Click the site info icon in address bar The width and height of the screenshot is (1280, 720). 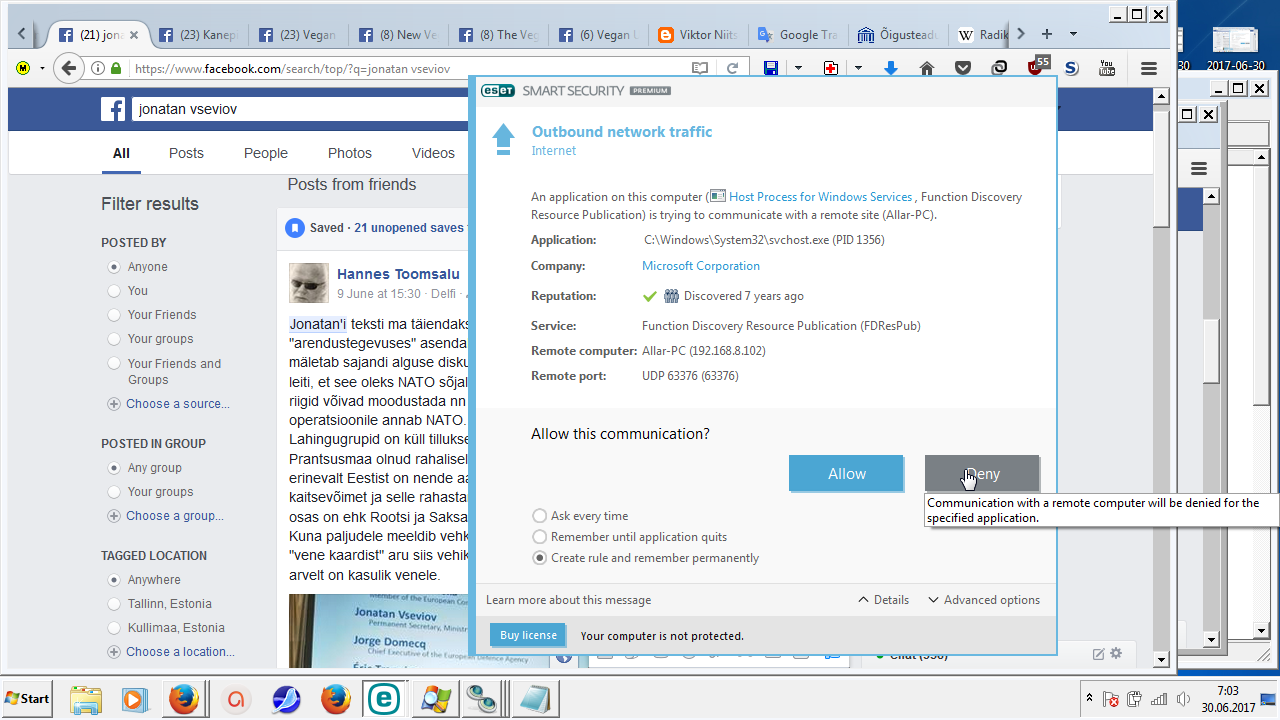click(98, 68)
